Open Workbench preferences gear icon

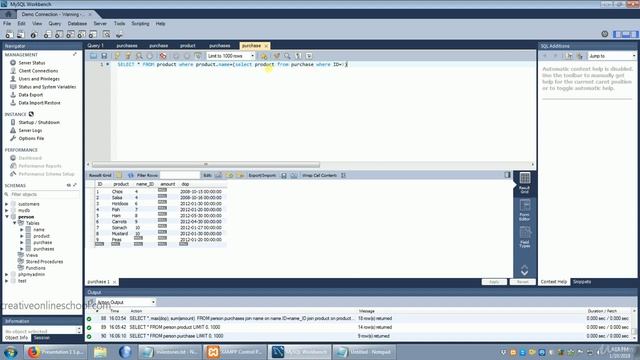(x=605, y=34)
